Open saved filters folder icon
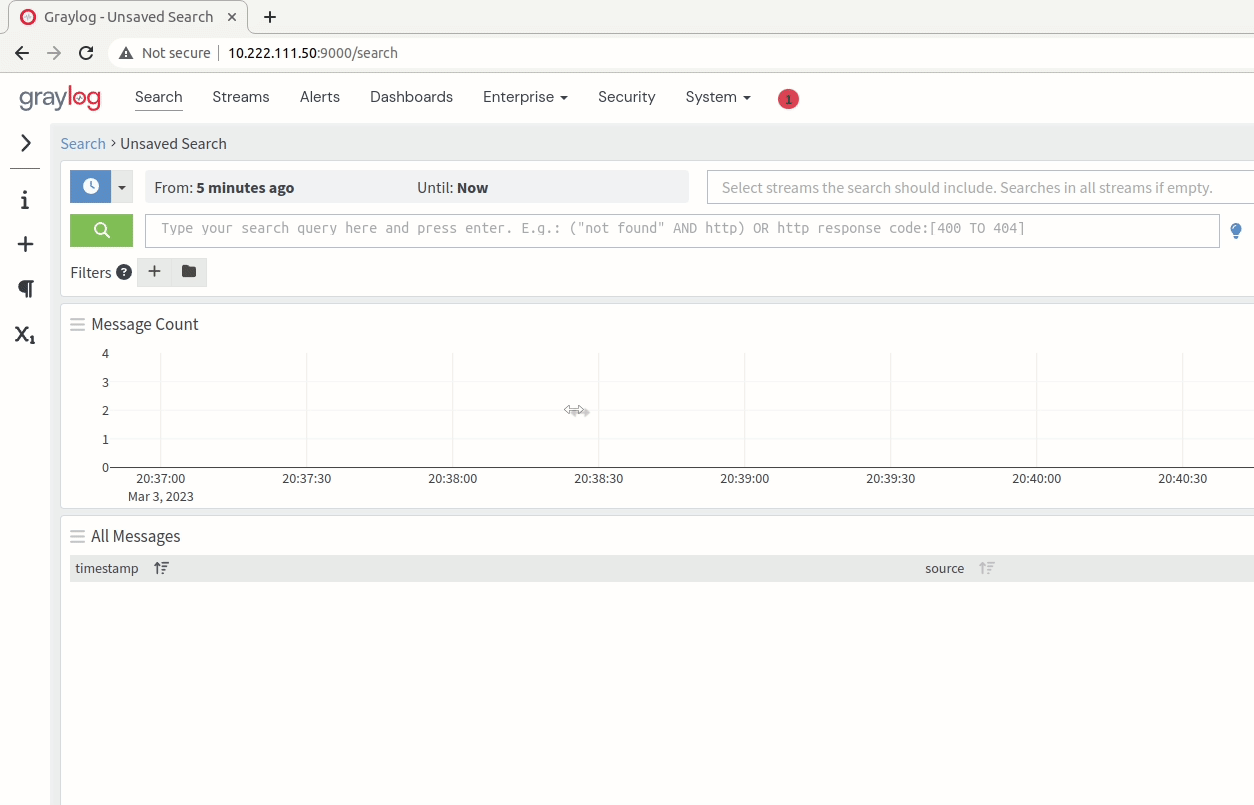 [x=189, y=271]
